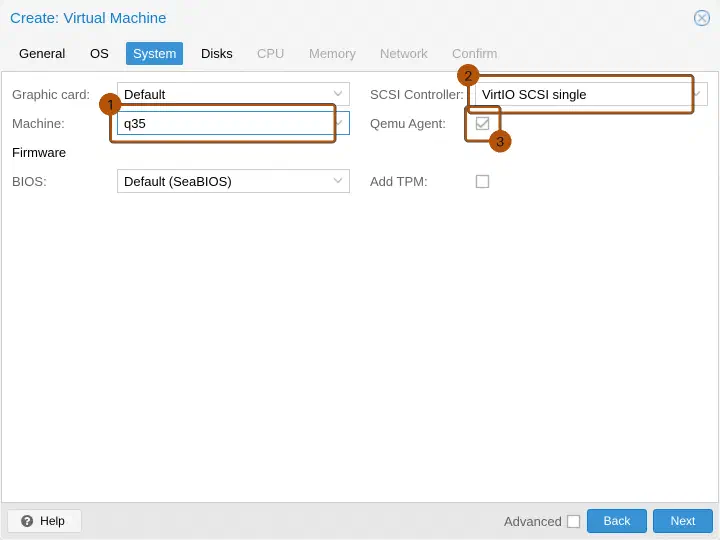Open the SCSI Controller dropdown arrow
Image resolution: width=720 pixels, height=540 pixels.
coord(697,94)
